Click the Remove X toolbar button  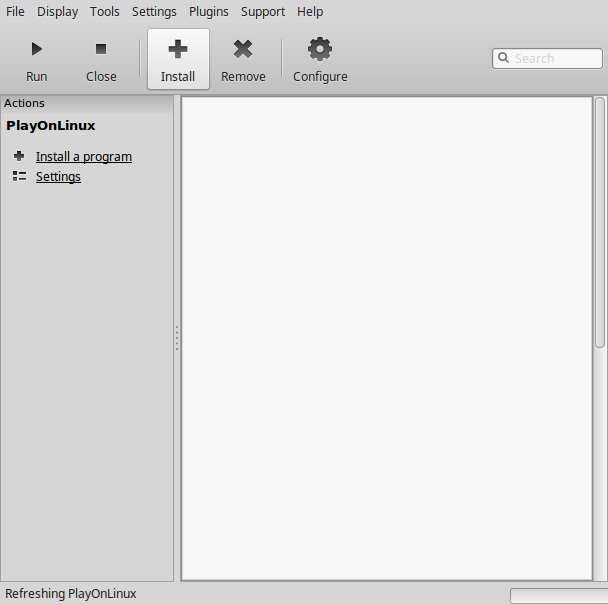243,59
